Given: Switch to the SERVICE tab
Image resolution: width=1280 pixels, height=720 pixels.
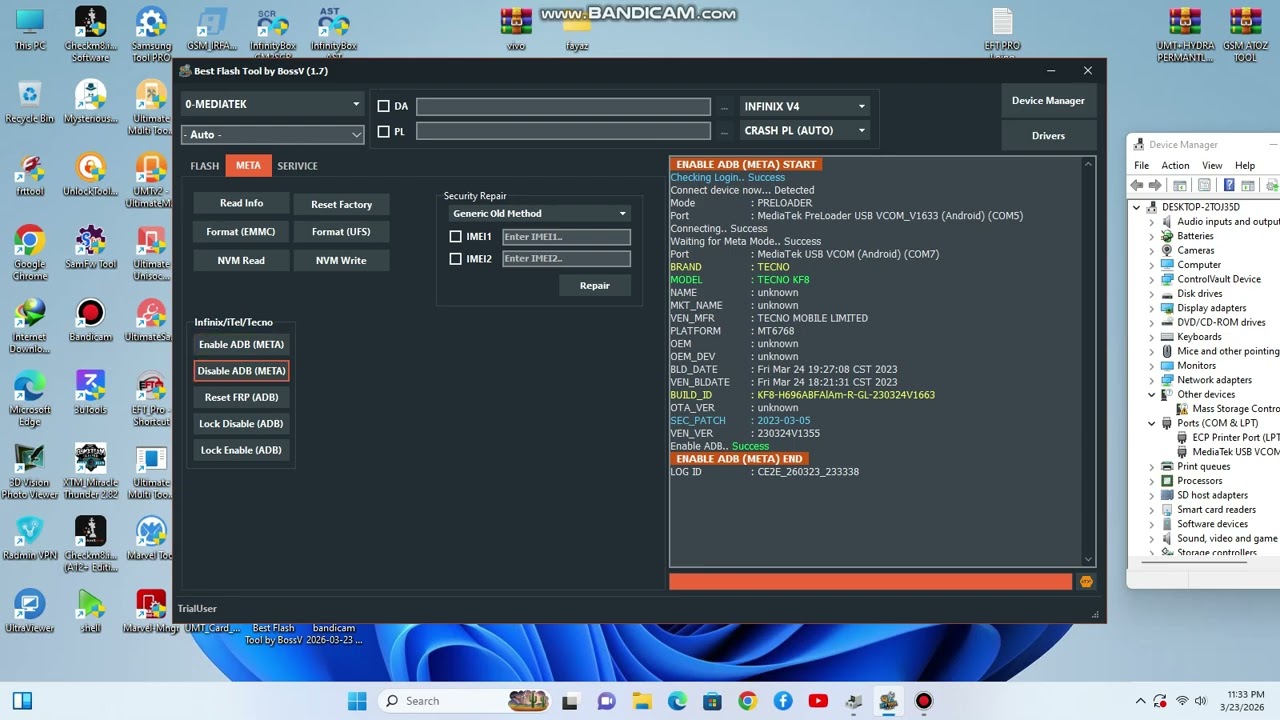Looking at the screenshot, I should click(297, 166).
